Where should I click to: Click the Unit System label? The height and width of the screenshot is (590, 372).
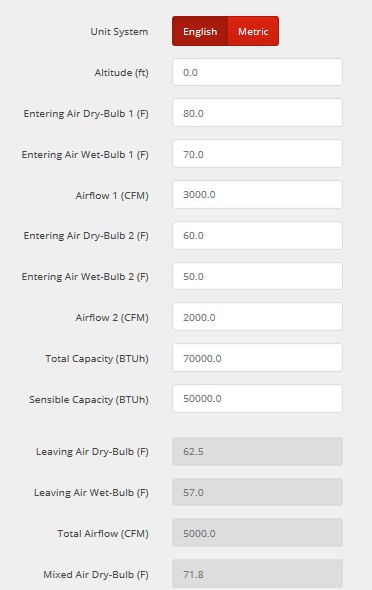119,32
